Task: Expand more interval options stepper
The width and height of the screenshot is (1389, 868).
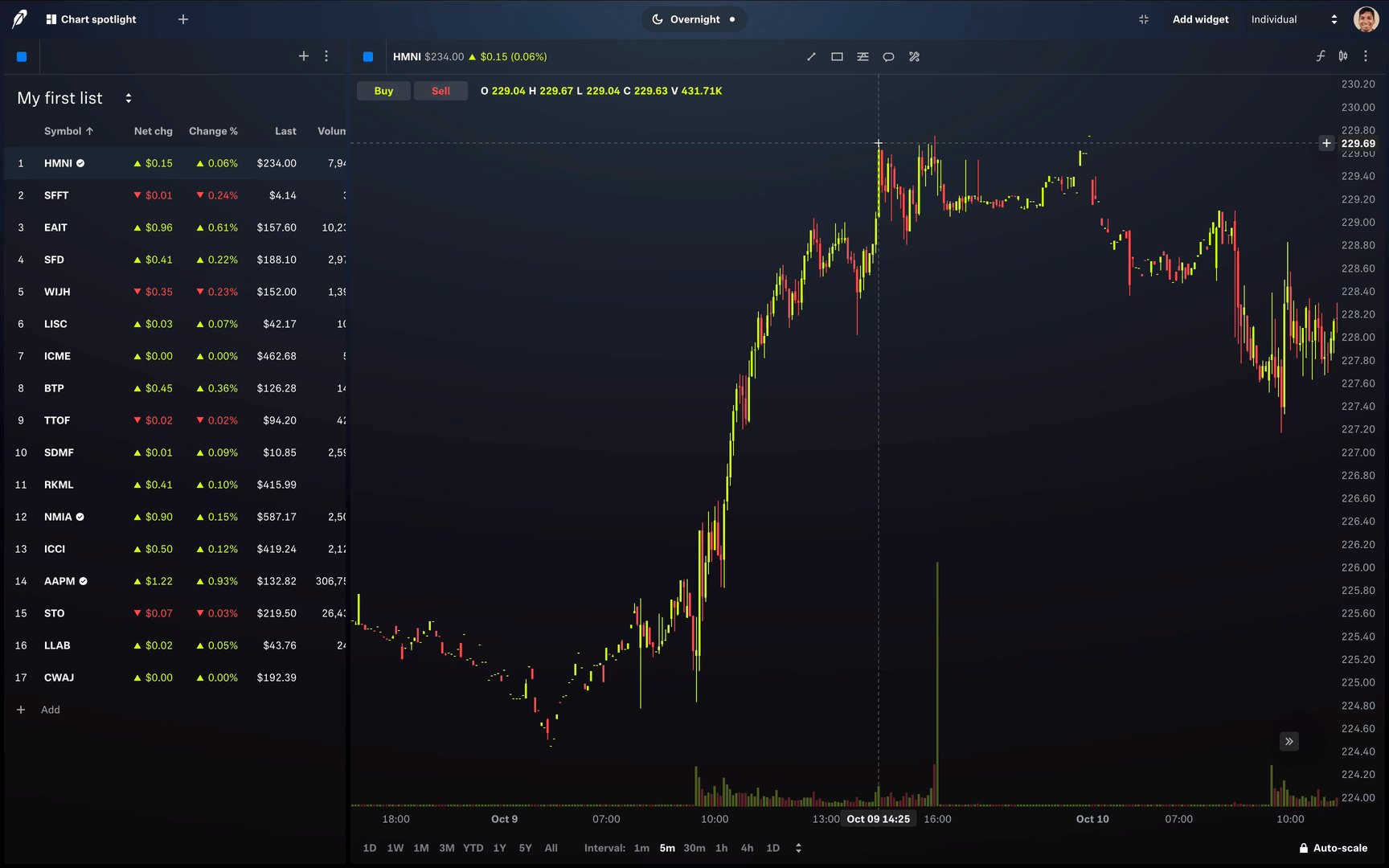Action: point(798,848)
